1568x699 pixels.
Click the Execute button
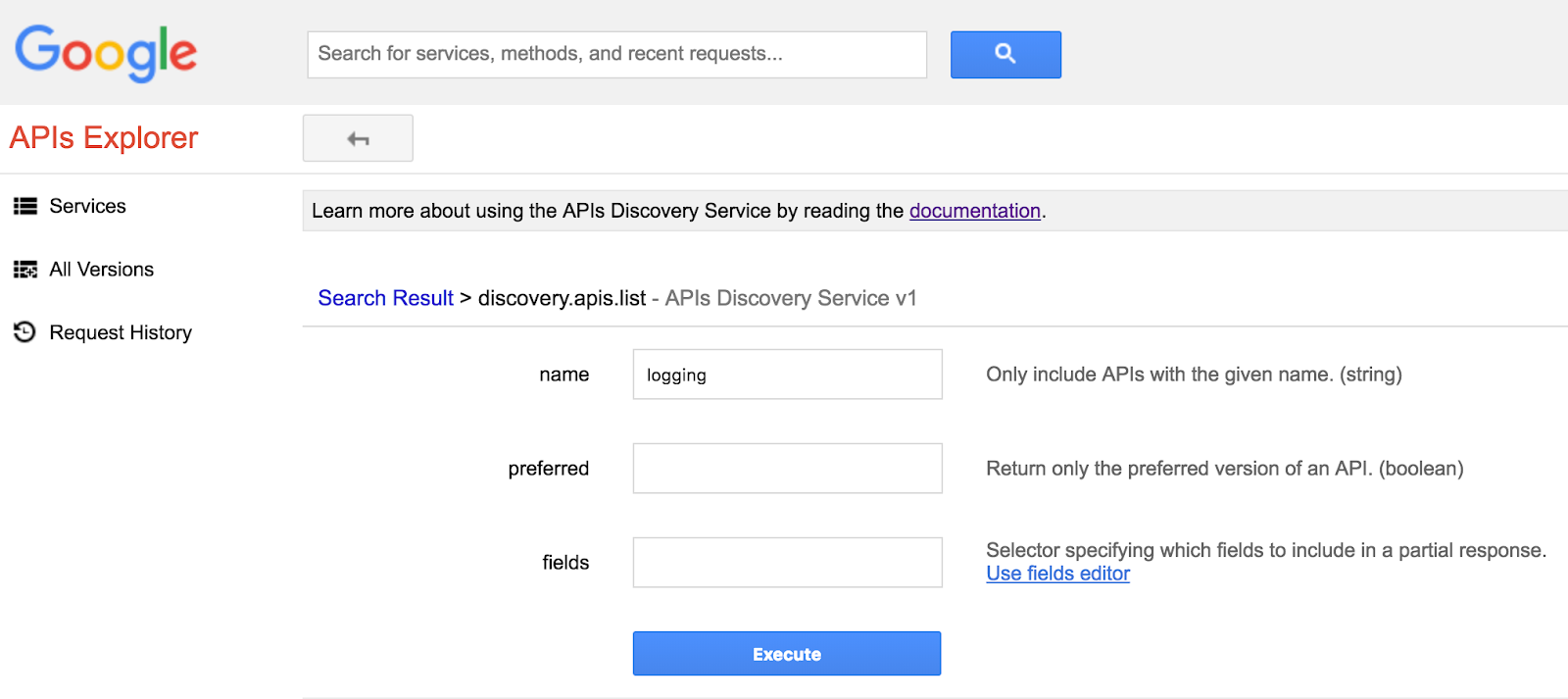(787, 654)
